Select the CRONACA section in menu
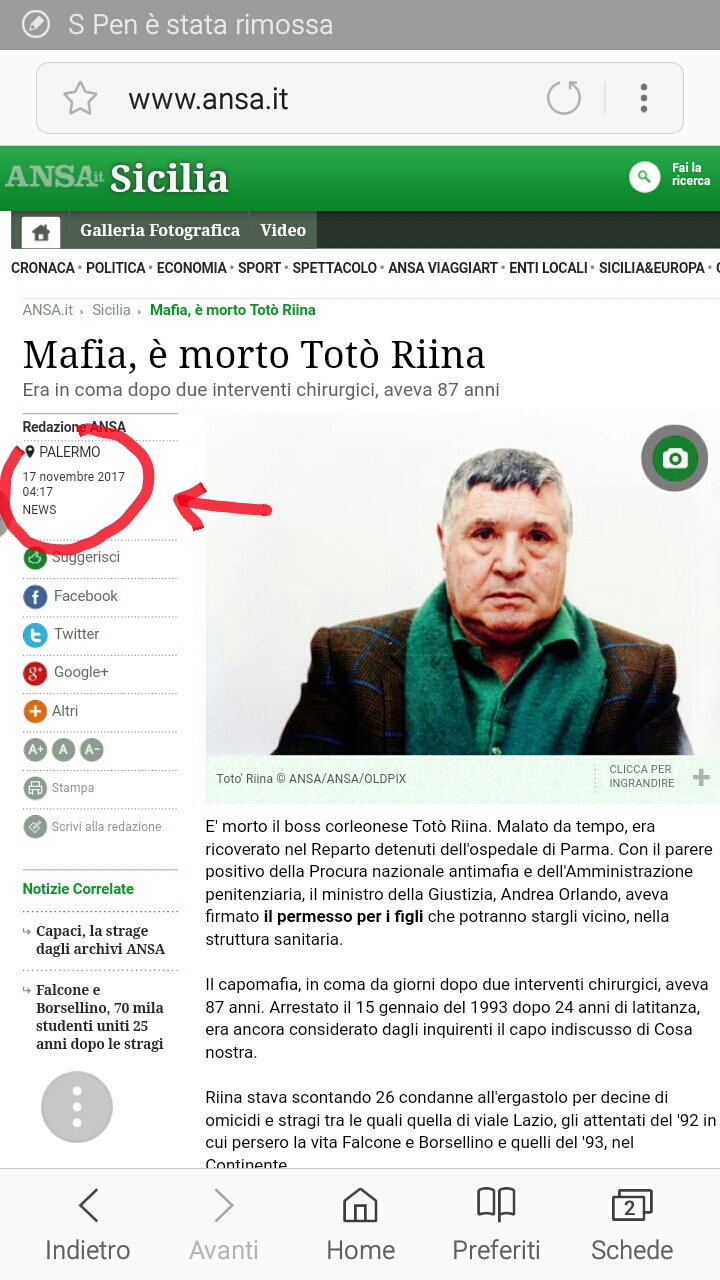The image size is (720, 1280). 43,268
